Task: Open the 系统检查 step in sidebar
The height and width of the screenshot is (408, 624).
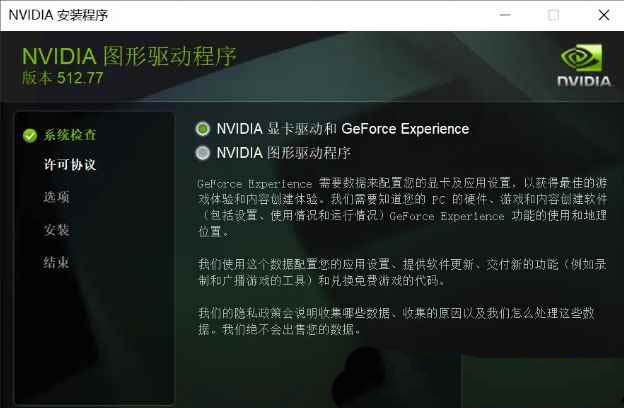Action: click(x=70, y=135)
